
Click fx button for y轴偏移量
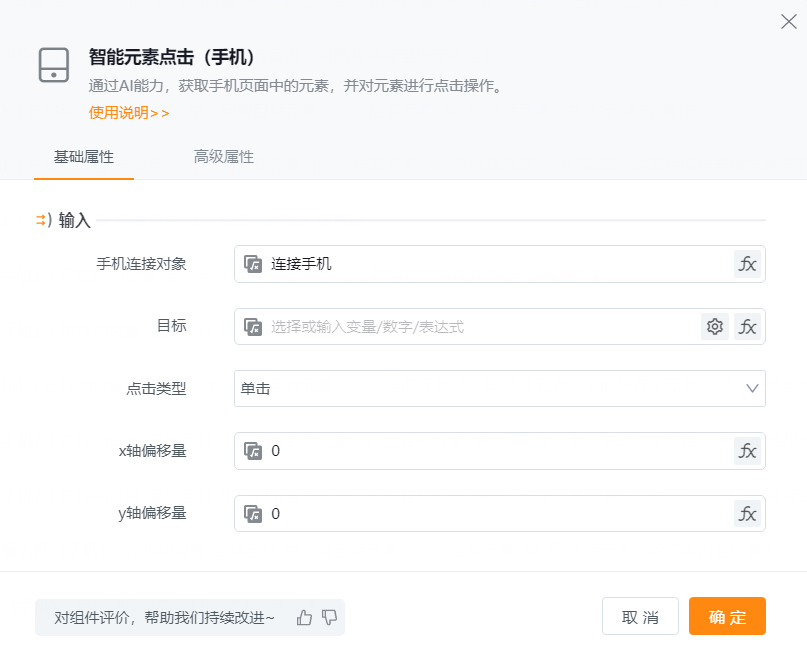(x=747, y=514)
